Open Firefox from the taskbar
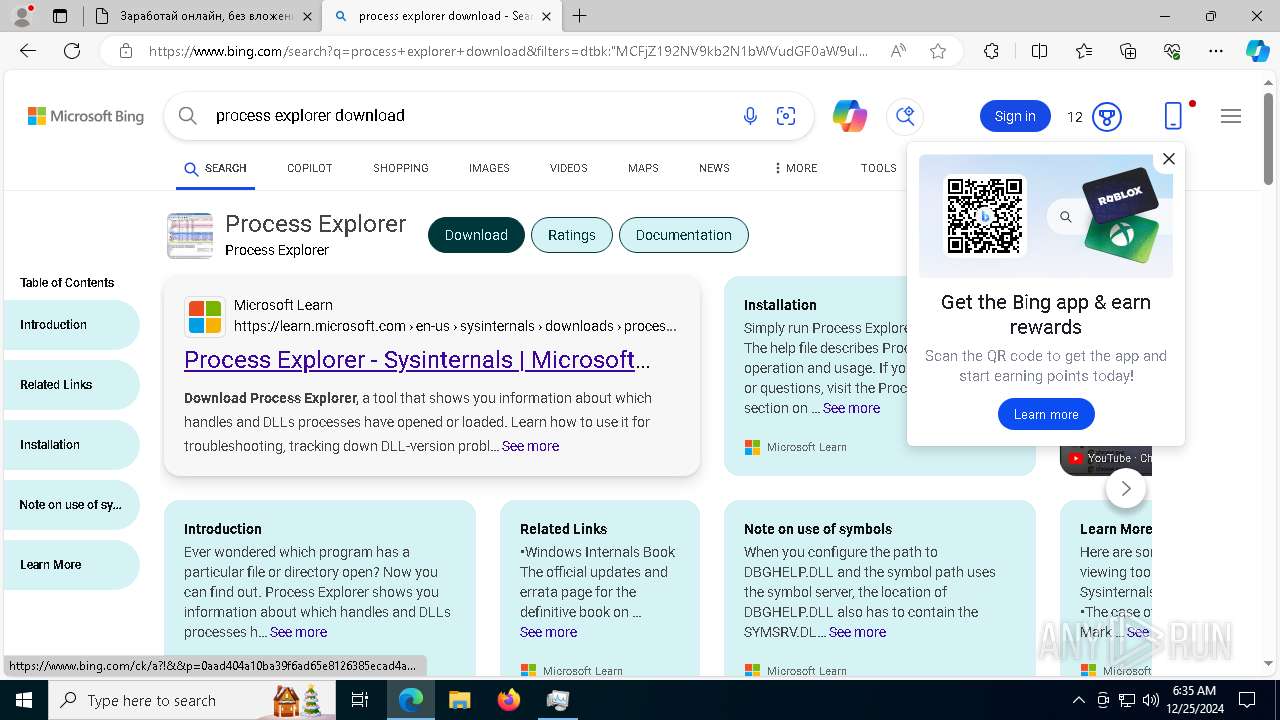This screenshot has height=720, width=1280. point(509,700)
